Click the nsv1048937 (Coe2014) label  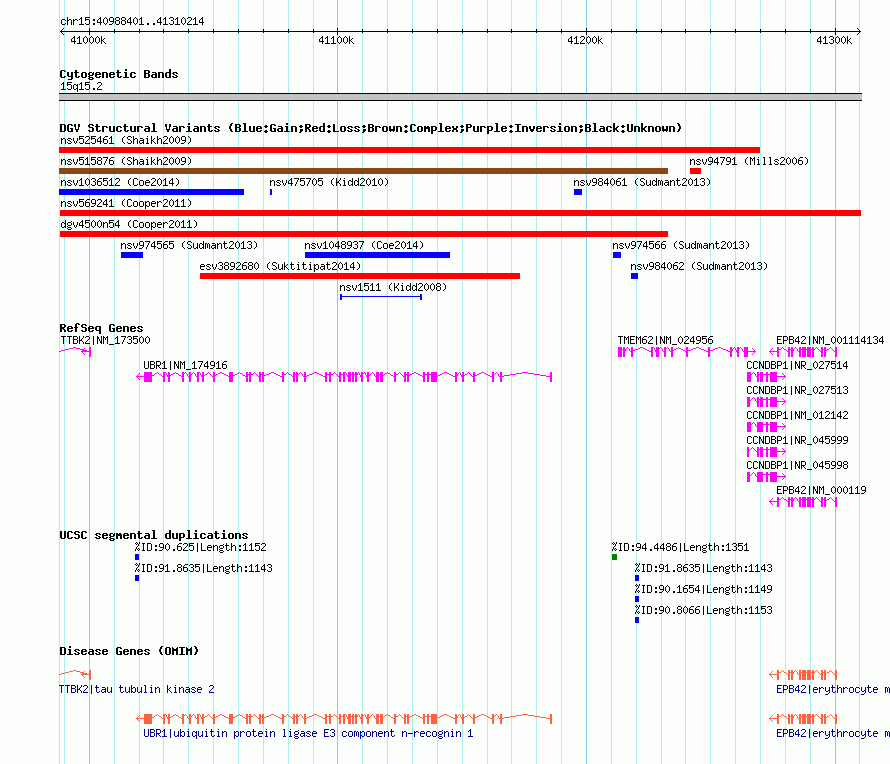point(364,245)
